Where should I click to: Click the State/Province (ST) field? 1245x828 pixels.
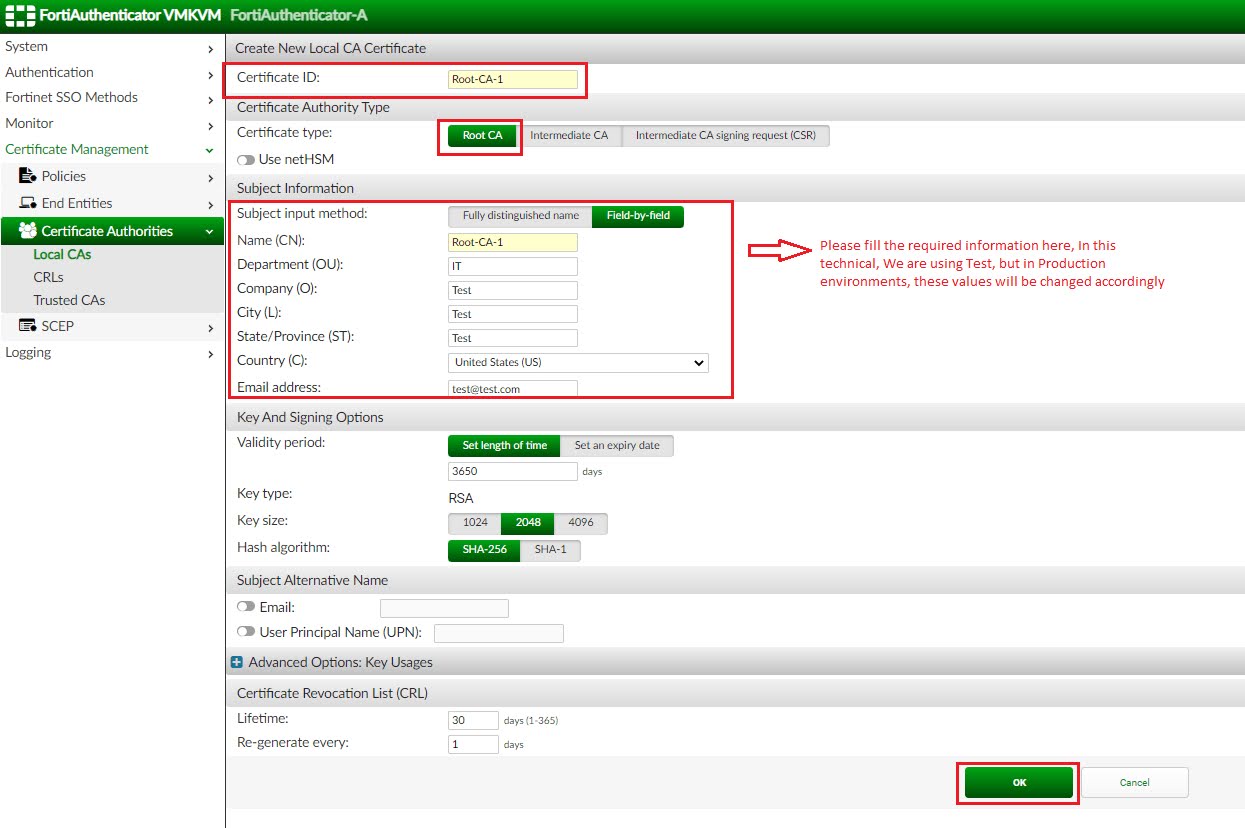point(513,338)
